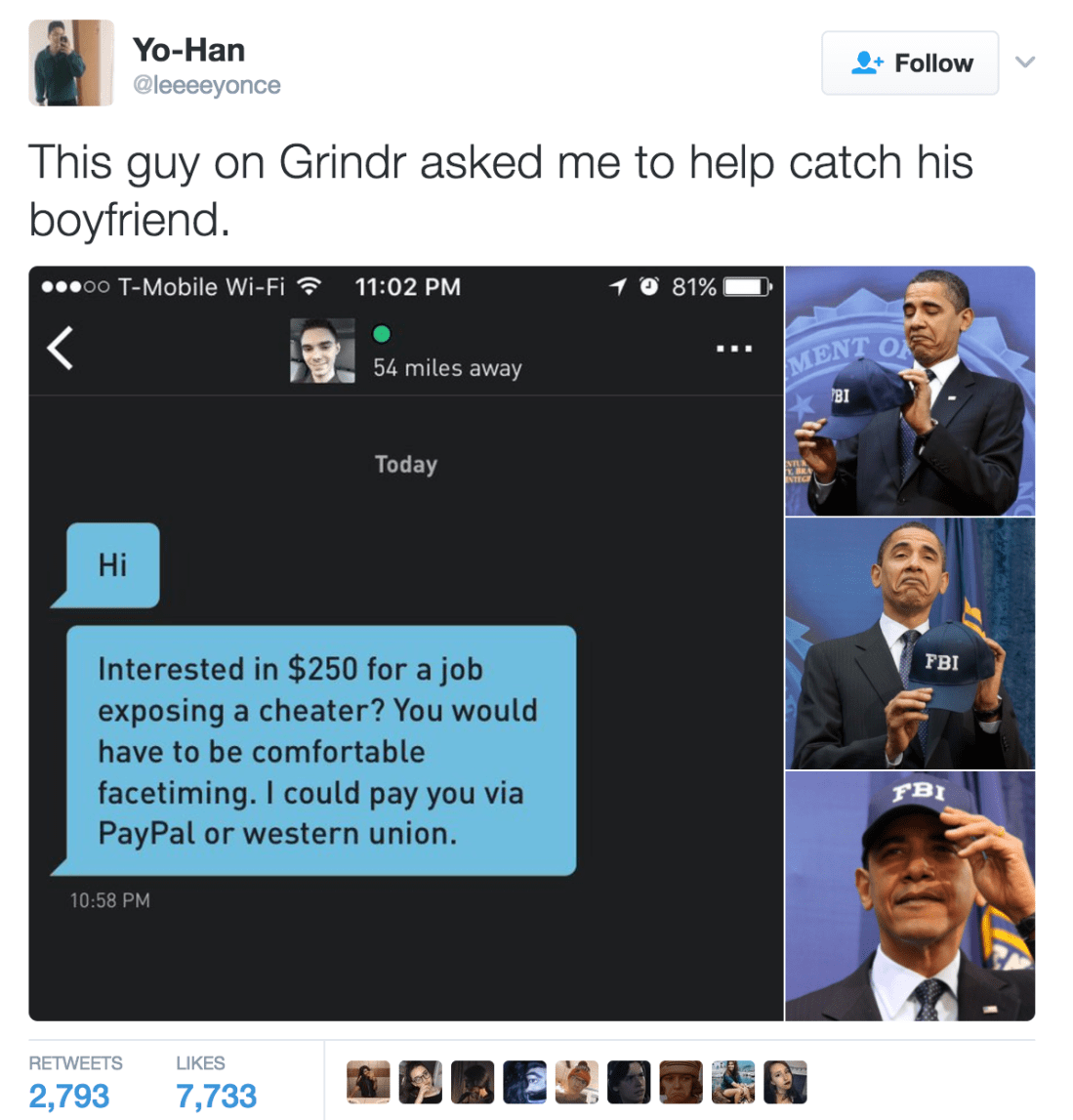View the 7,733 likes count
The width and height of the screenshot is (1073, 1120).
[x=217, y=1096]
